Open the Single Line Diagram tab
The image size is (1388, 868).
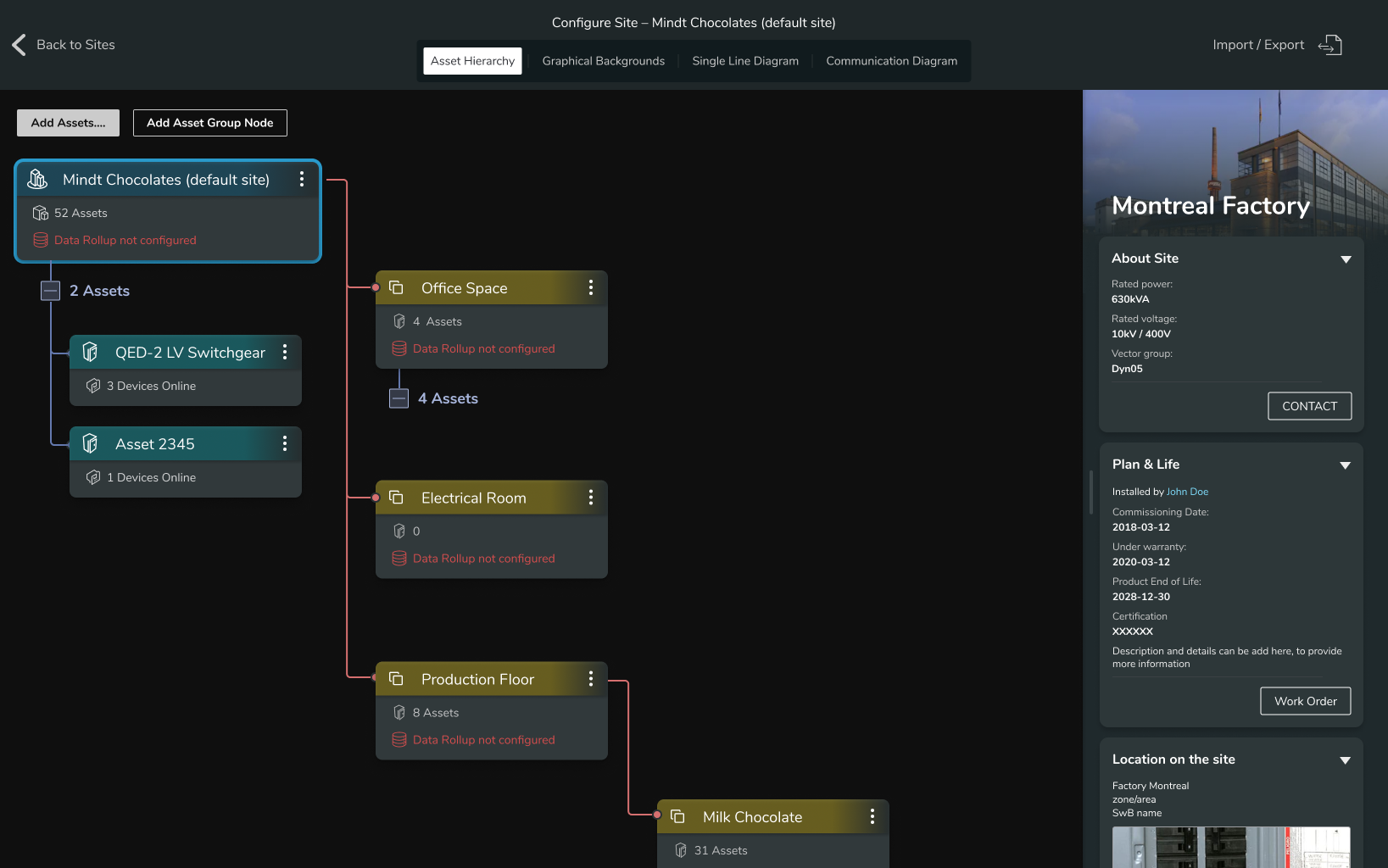[745, 61]
